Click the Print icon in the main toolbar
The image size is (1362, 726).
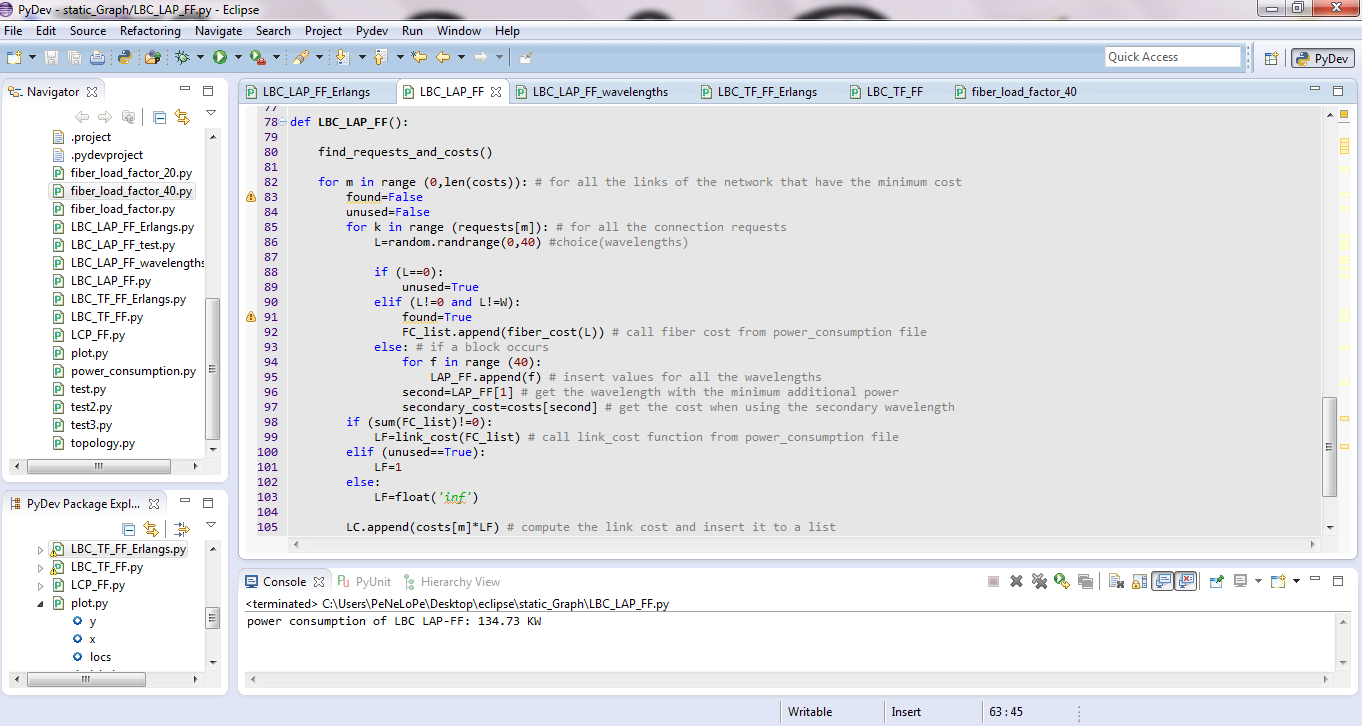pyautogui.click(x=97, y=57)
